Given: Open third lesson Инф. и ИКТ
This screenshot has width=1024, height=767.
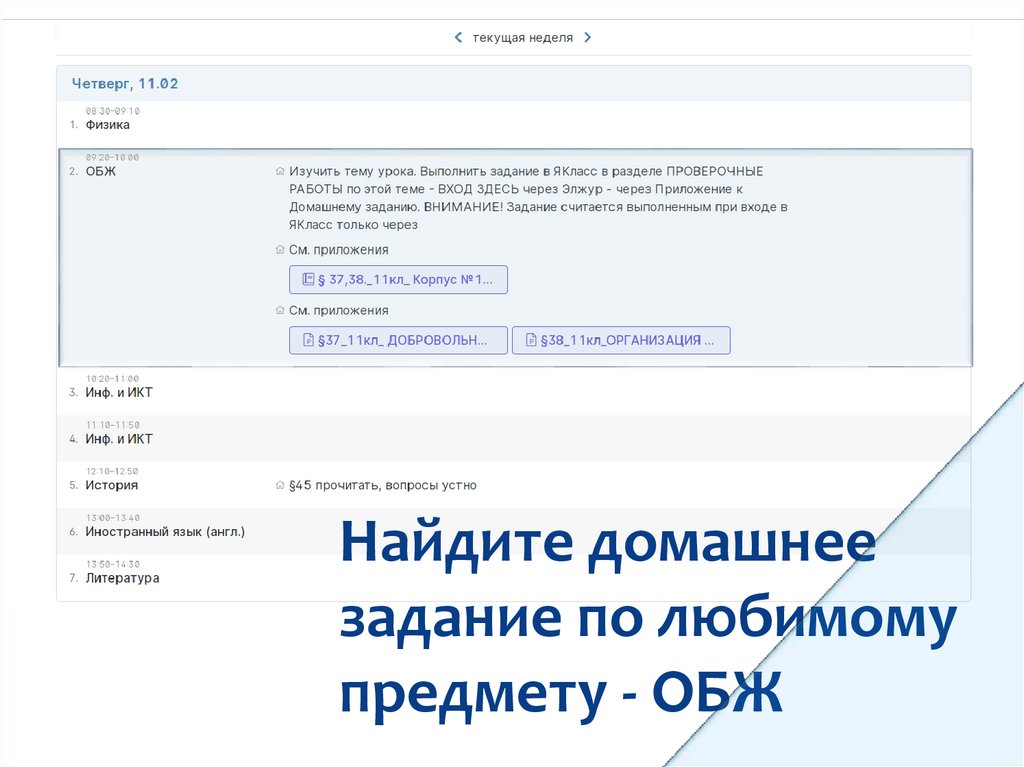Looking at the screenshot, I should (119, 393).
